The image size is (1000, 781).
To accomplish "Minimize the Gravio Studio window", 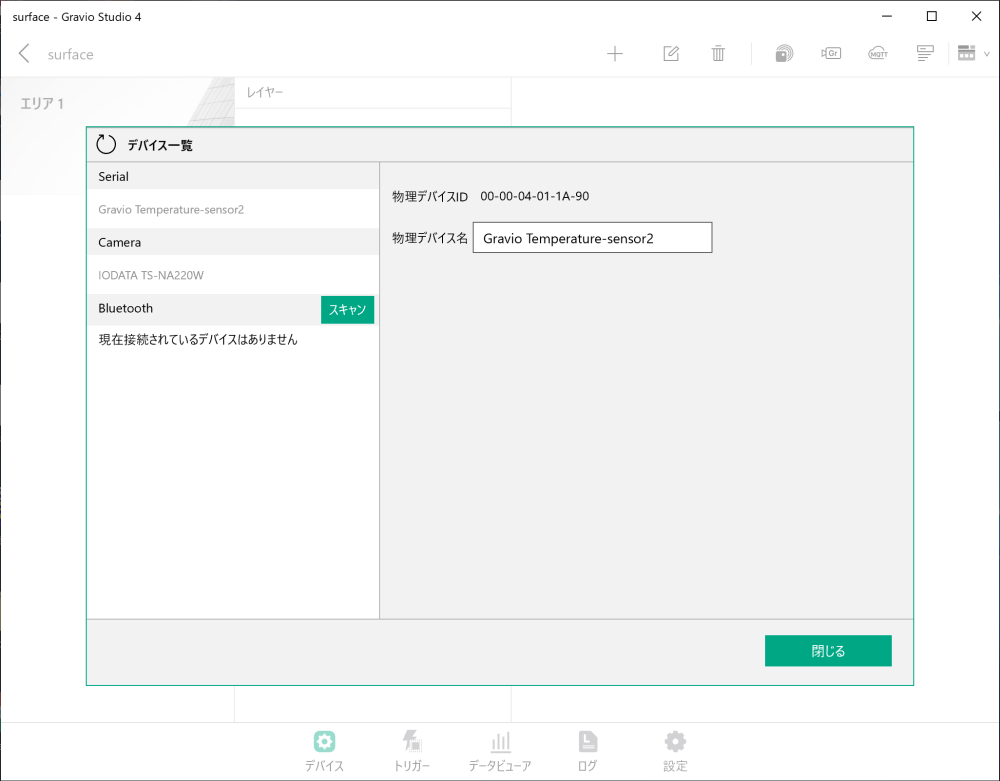I will [887, 17].
